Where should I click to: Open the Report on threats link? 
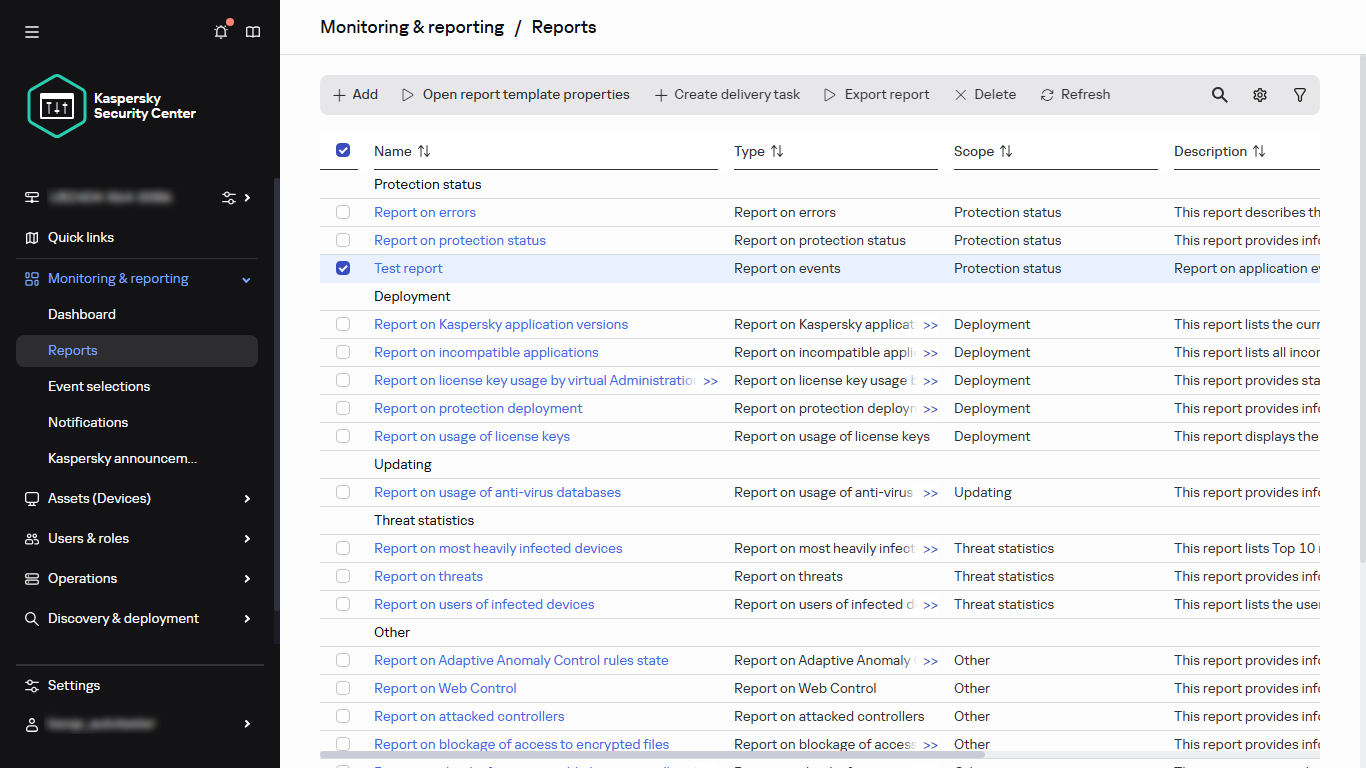click(x=428, y=576)
